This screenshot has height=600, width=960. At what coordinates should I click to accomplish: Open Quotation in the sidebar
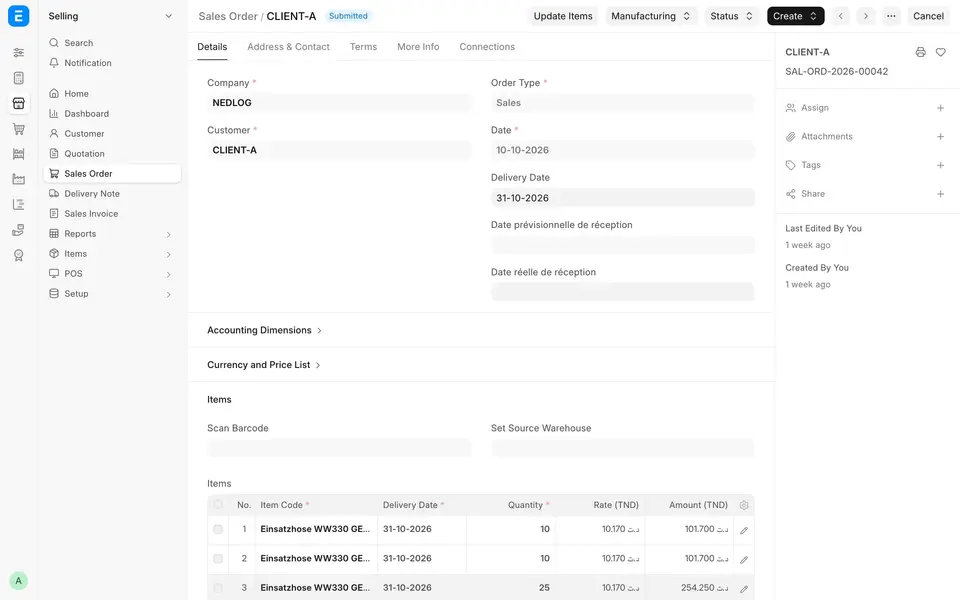(112, 154)
